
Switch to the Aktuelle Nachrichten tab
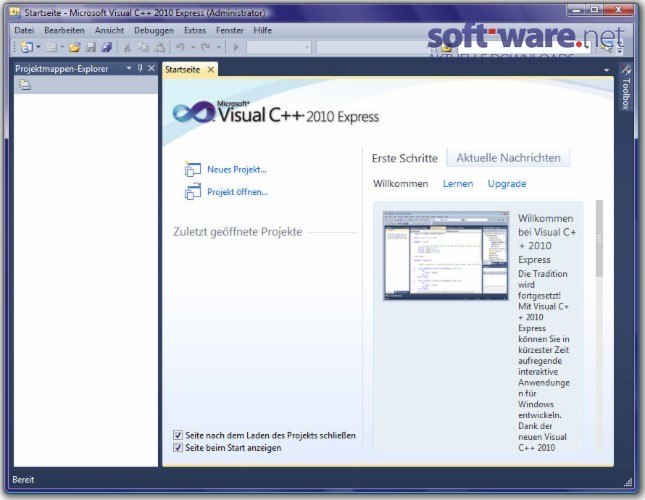[x=508, y=157]
